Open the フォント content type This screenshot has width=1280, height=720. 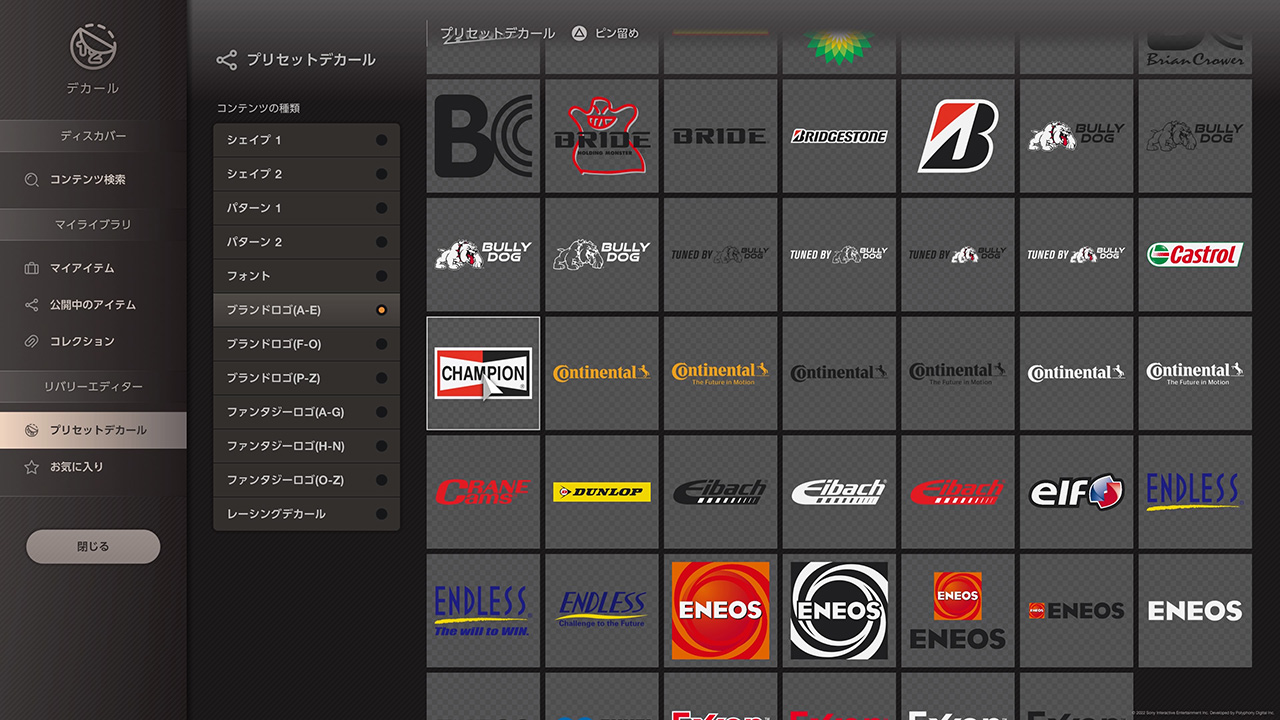[306, 276]
